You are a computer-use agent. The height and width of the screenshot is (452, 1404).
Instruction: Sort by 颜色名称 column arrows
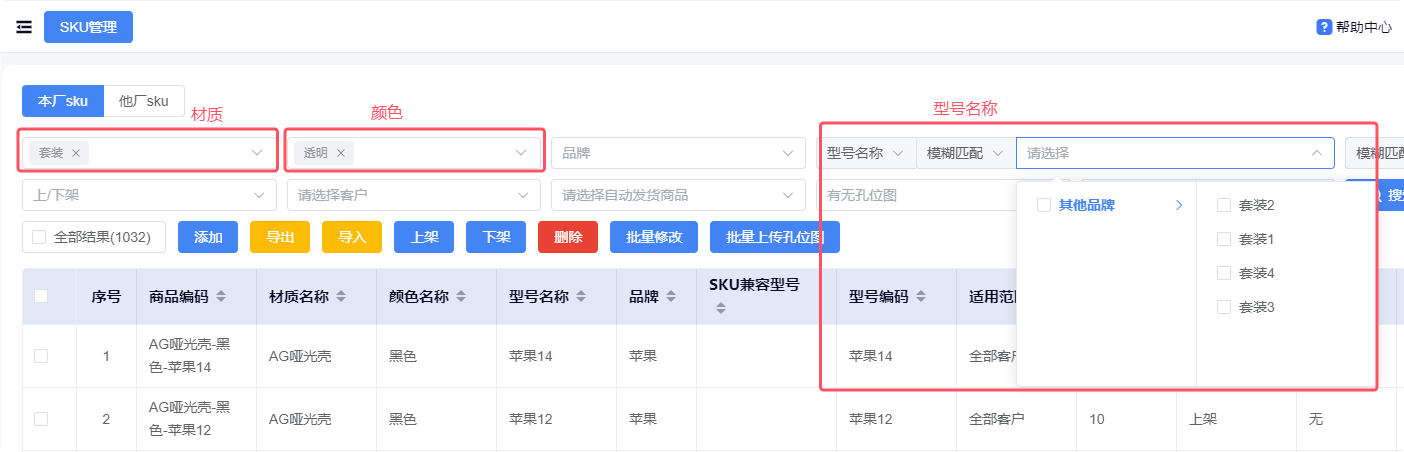tap(461, 297)
